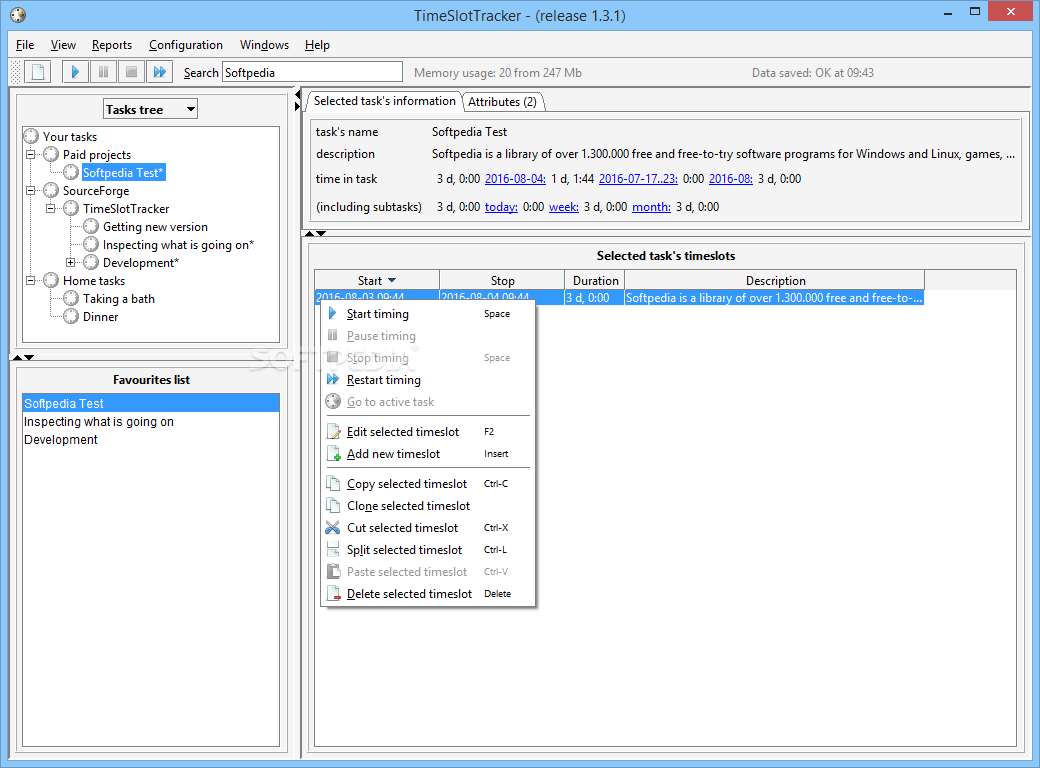Screen dimensions: 1040x768
Task: Click the today link in subtasks row
Action: pyautogui.click(x=501, y=206)
